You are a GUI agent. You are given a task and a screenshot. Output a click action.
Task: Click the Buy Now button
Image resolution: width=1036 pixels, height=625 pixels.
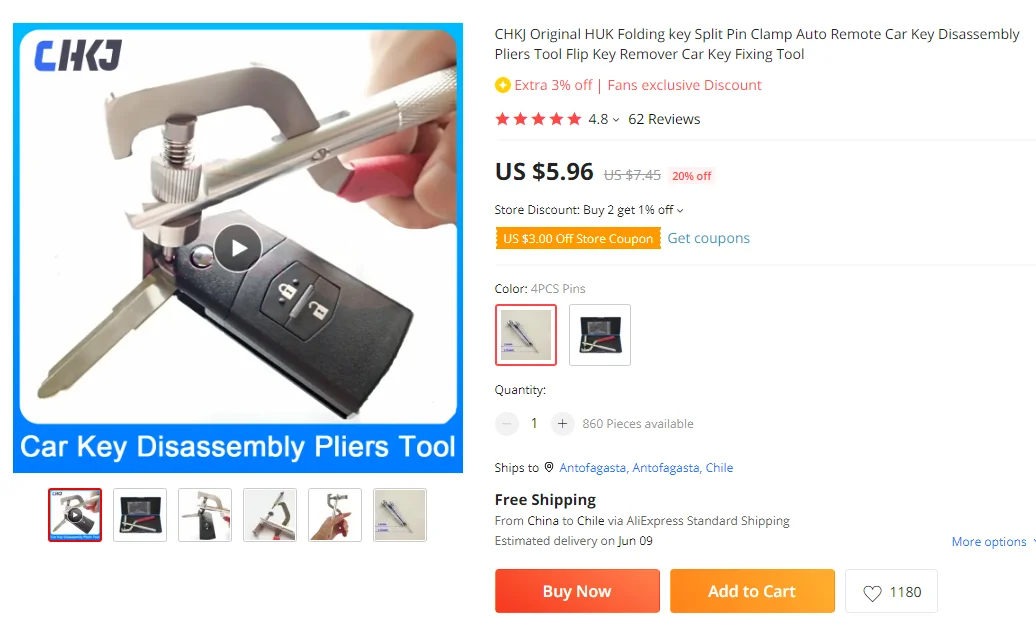click(x=577, y=591)
